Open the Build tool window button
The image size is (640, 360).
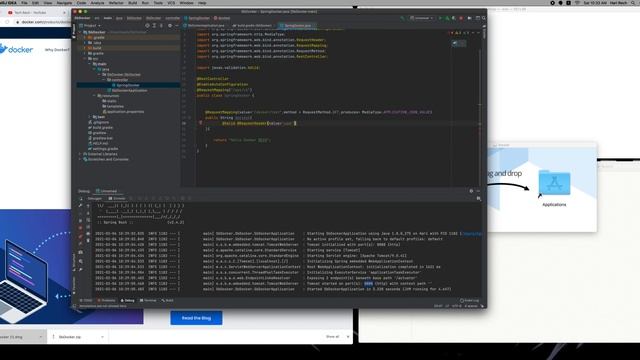167,300
